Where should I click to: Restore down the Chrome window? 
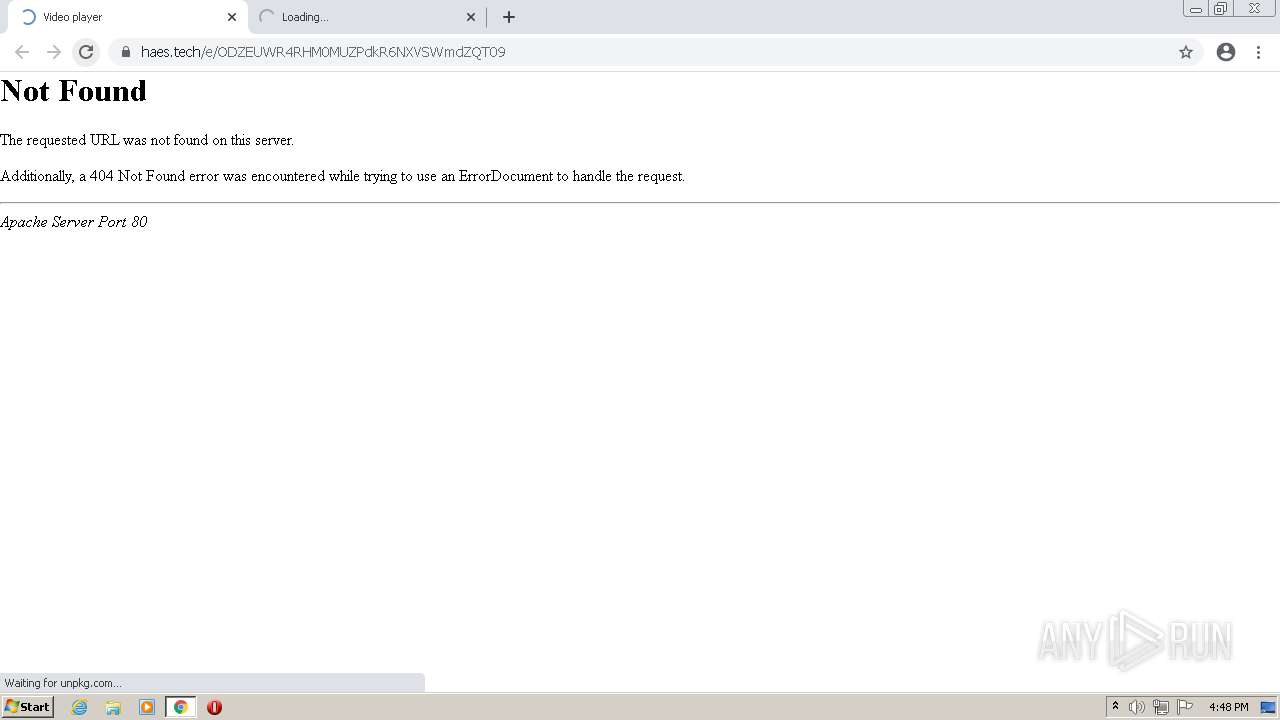click(1221, 9)
